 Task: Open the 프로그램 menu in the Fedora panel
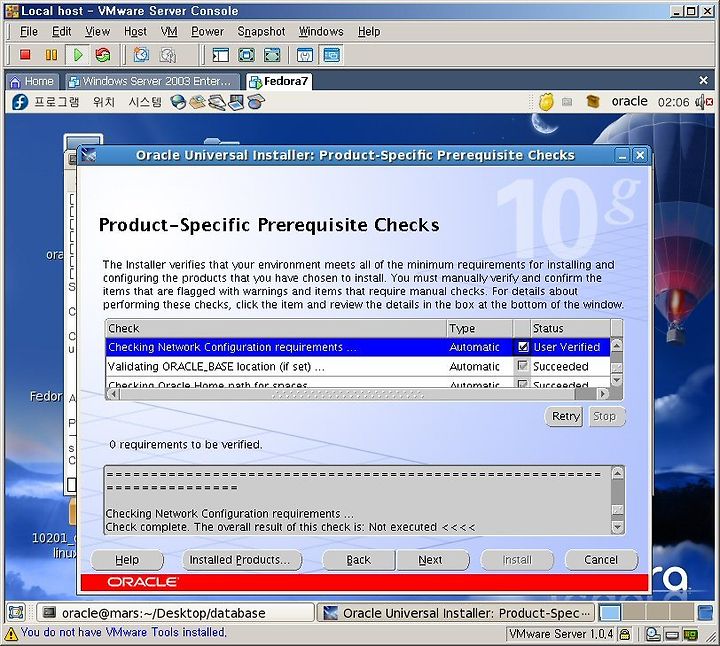tap(56, 101)
